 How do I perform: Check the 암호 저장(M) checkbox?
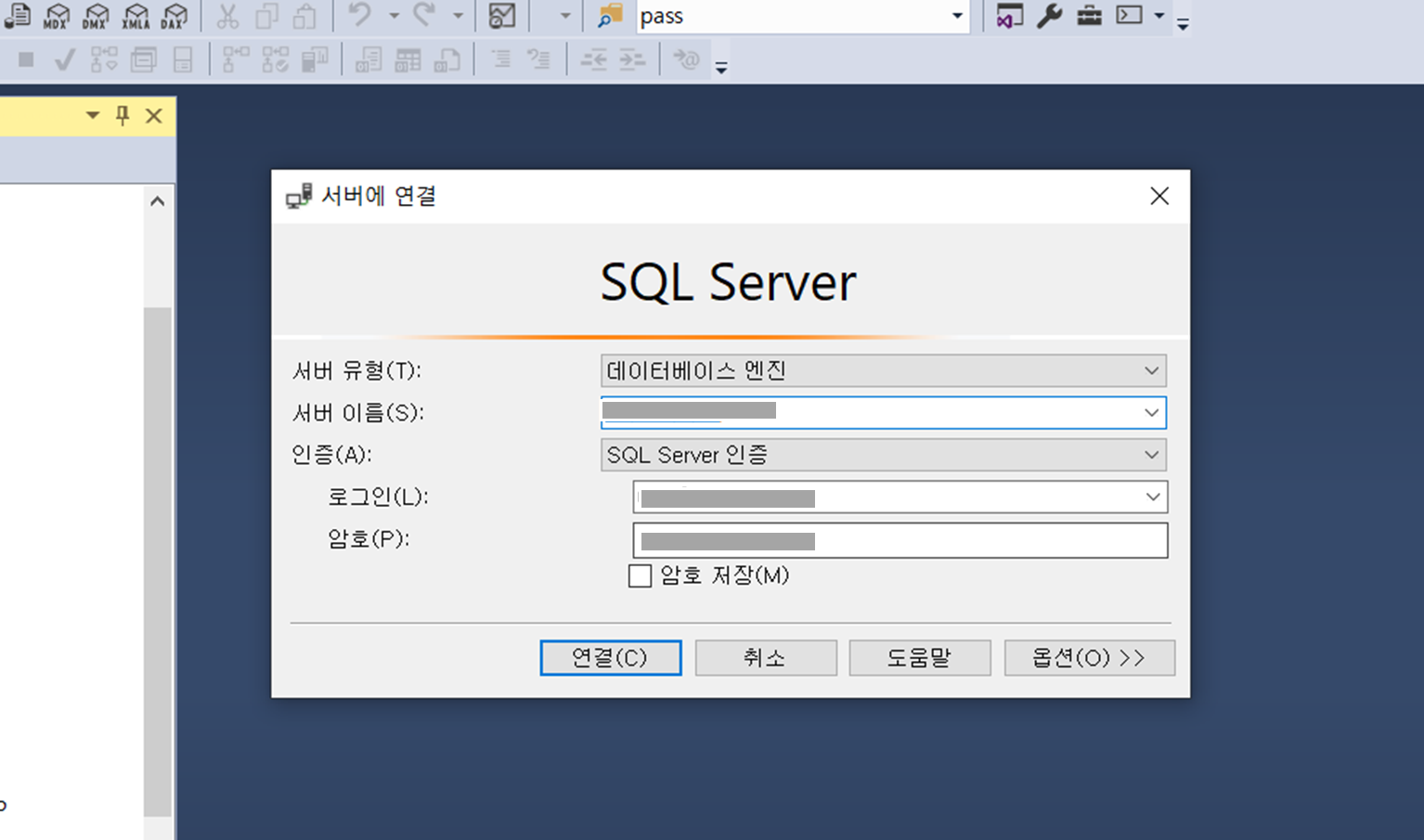(640, 576)
